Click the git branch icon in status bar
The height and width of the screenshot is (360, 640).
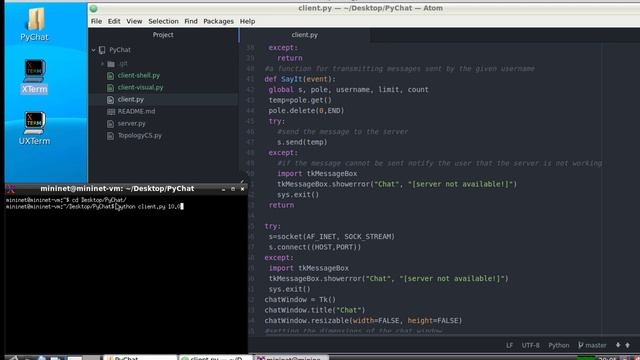(580, 345)
